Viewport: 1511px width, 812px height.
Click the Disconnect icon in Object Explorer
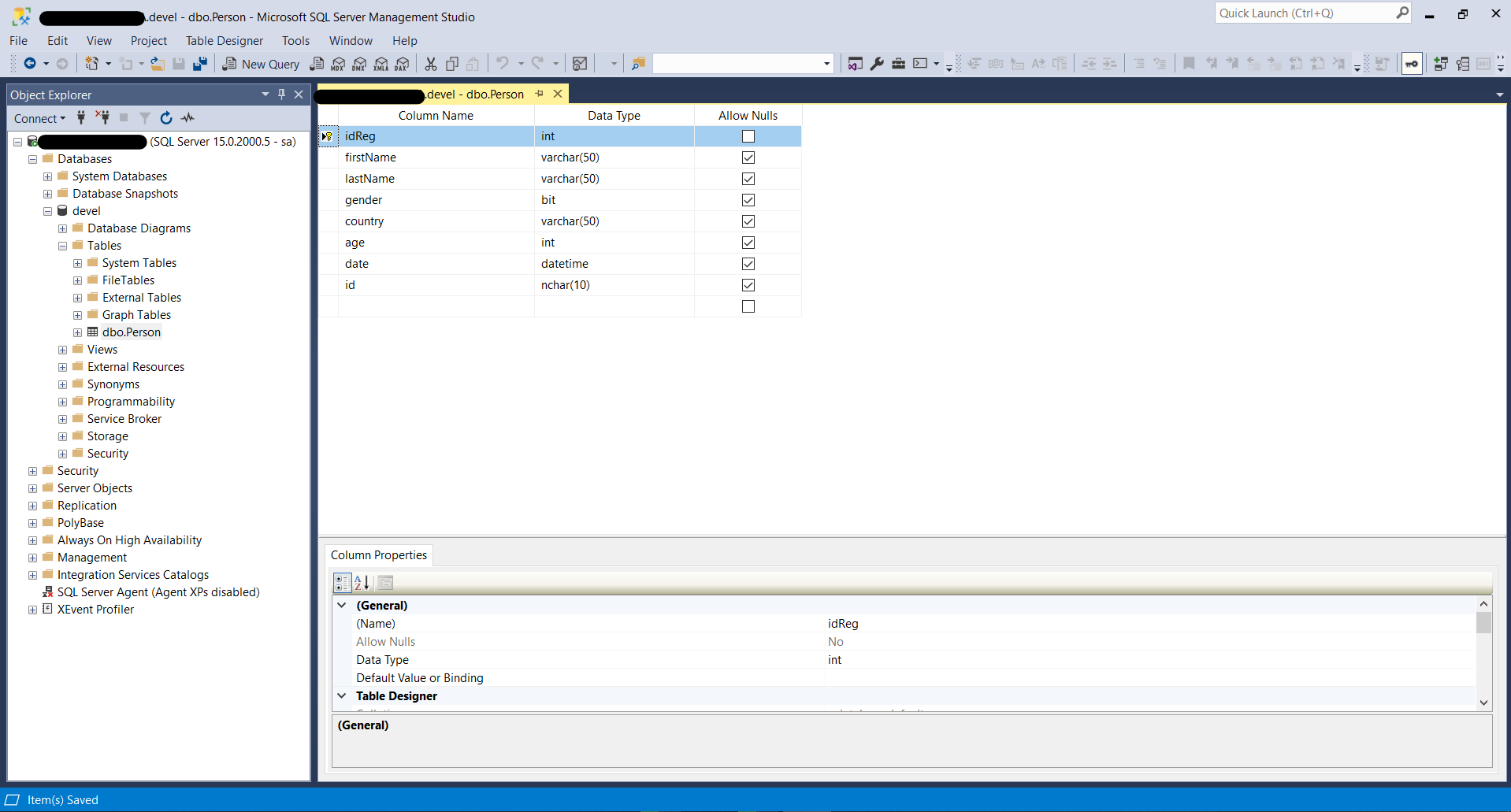pos(102,118)
